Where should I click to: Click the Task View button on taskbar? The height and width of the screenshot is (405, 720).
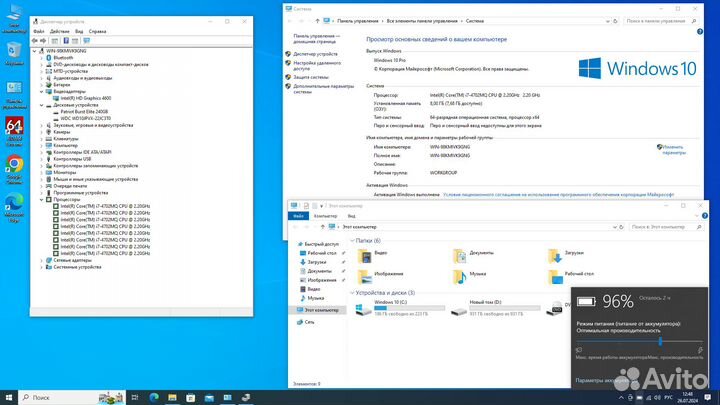tap(135, 398)
